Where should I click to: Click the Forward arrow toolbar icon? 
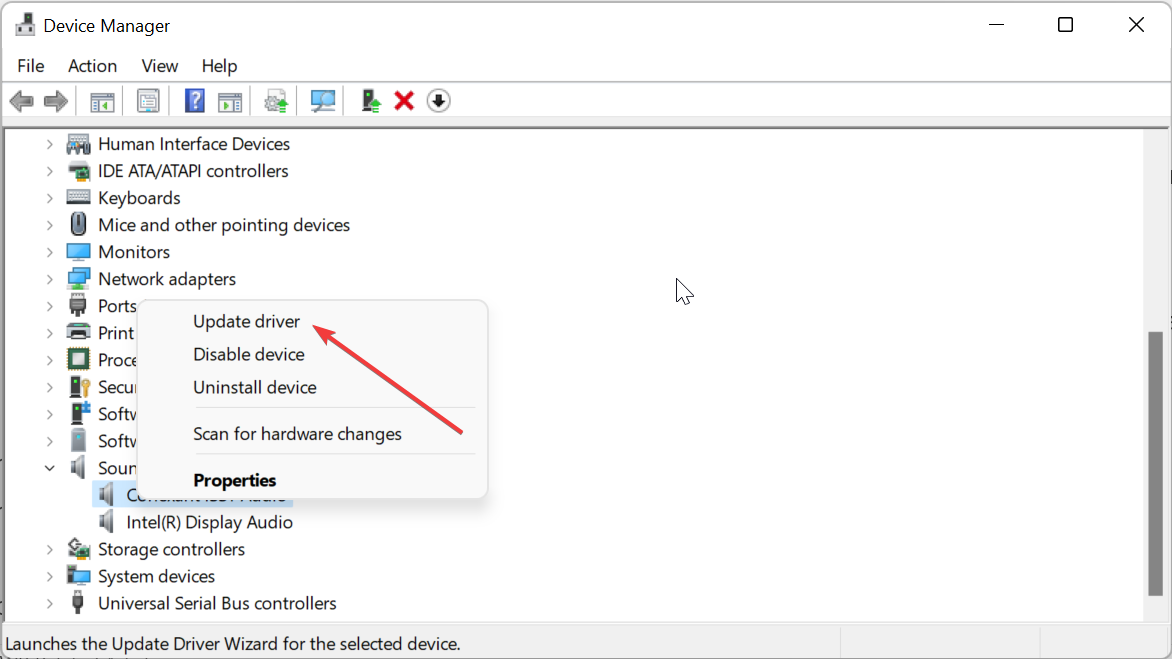[56, 101]
